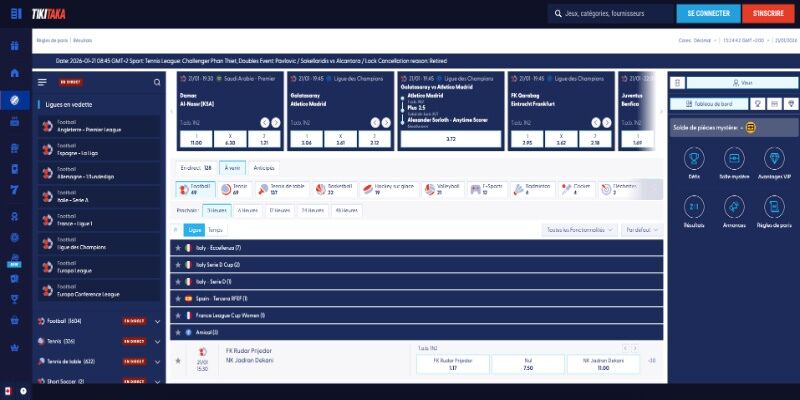Viewport: 800px width, 400px height.
Task: Favorite the Italy - Eccellenza league star
Action: (178, 247)
